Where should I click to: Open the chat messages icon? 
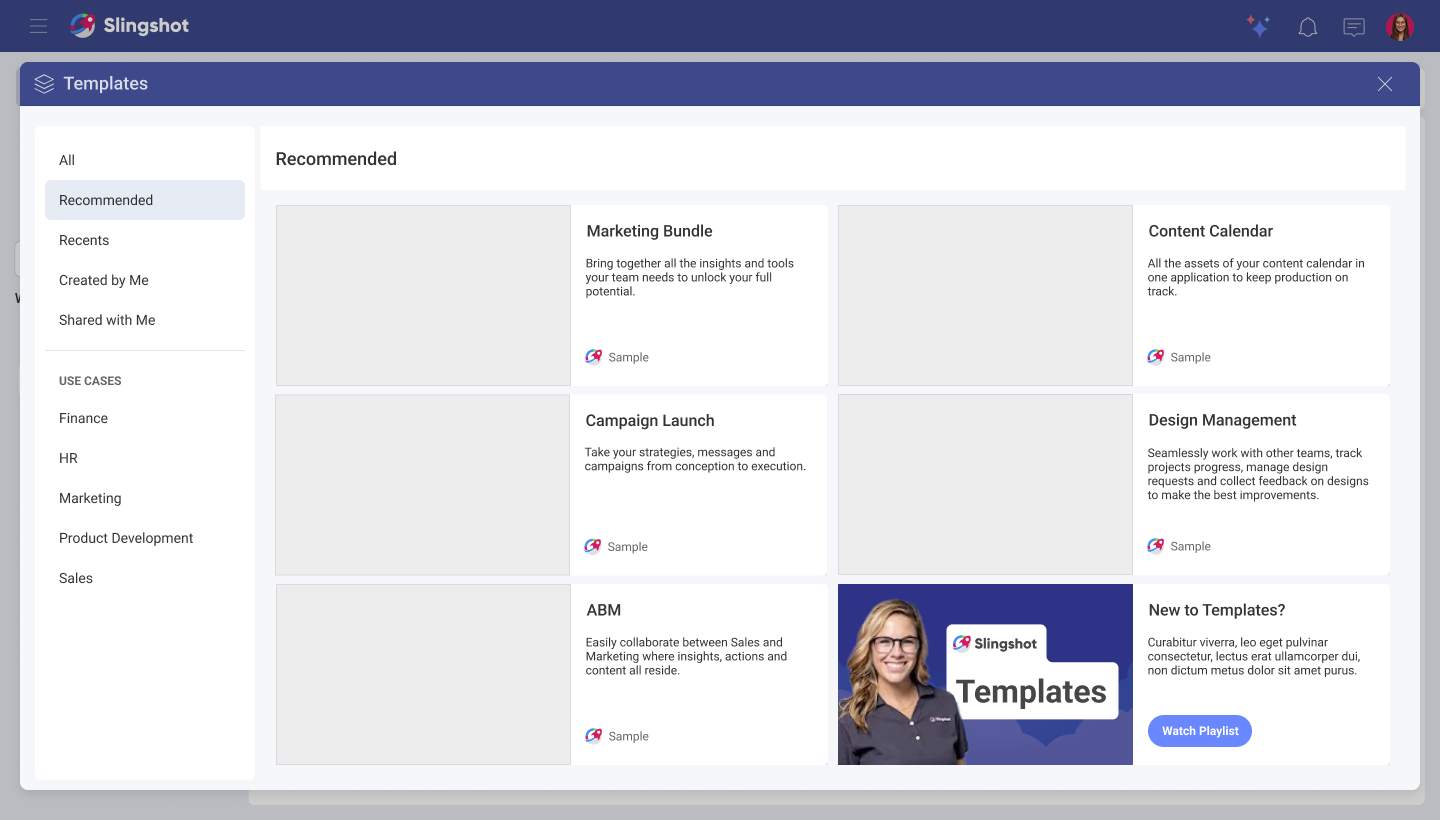click(1354, 27)
